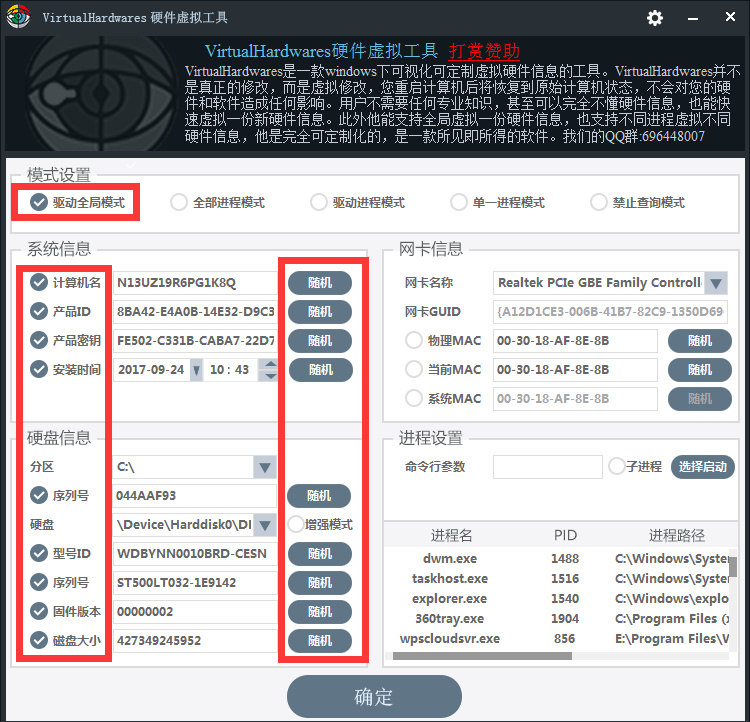Screen dimensions: 750x722
Task: Sort by the PID column header
Action: pyautogui.click(x=565, y=535)
